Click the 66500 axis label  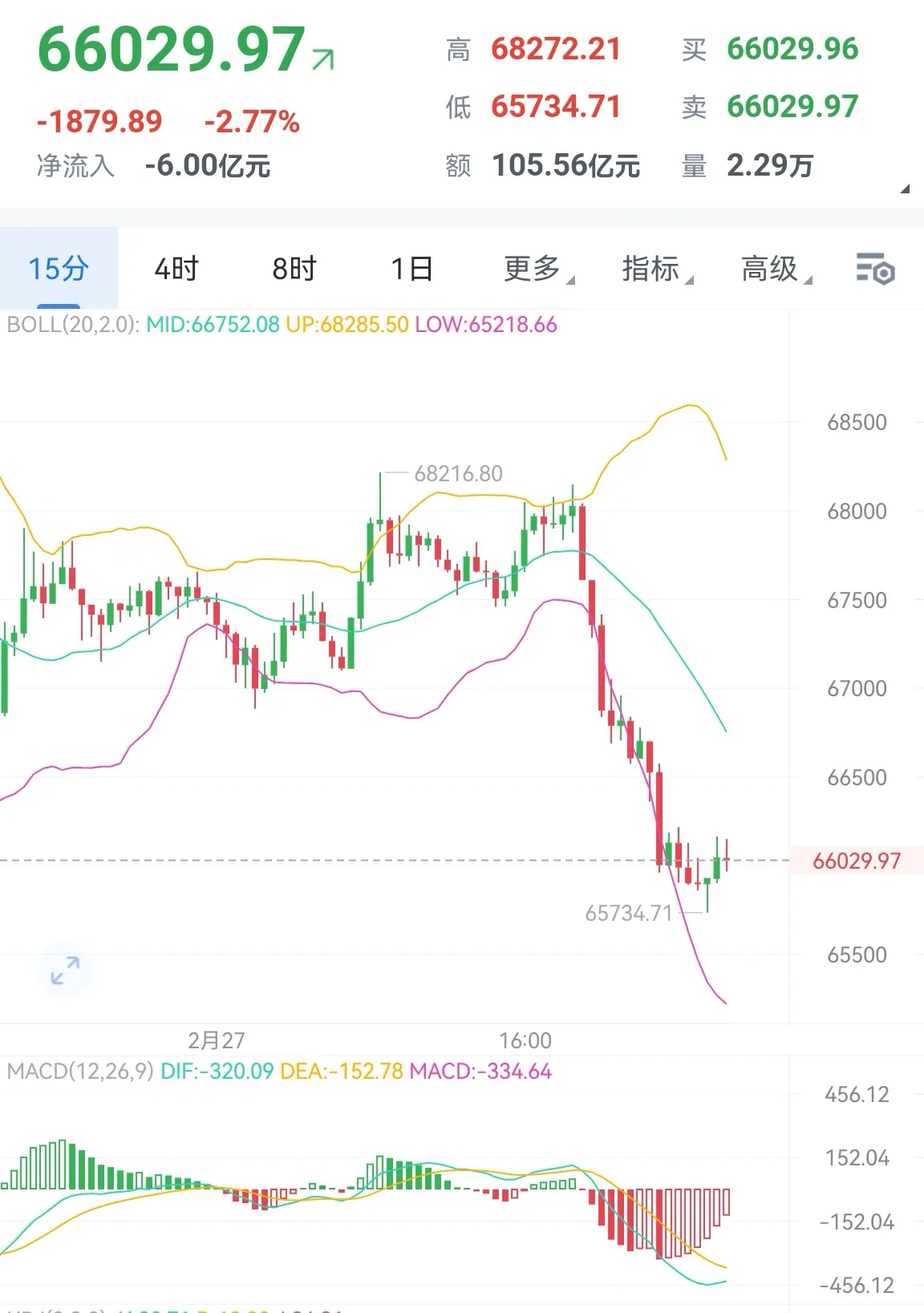click(857, 778)
